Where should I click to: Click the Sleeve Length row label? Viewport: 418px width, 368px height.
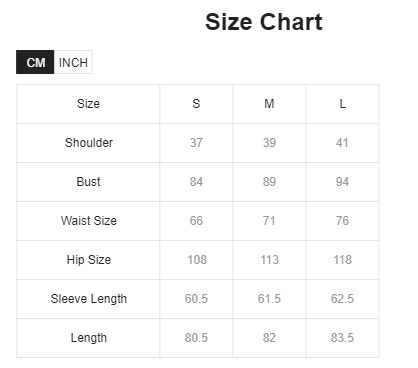point(88,299)
